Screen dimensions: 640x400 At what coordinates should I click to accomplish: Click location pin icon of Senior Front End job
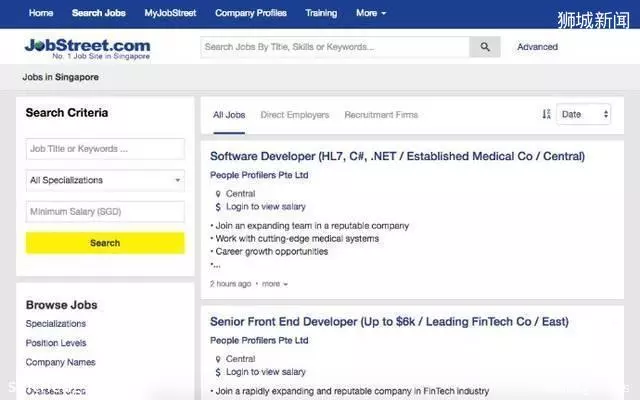pos(218,359)
